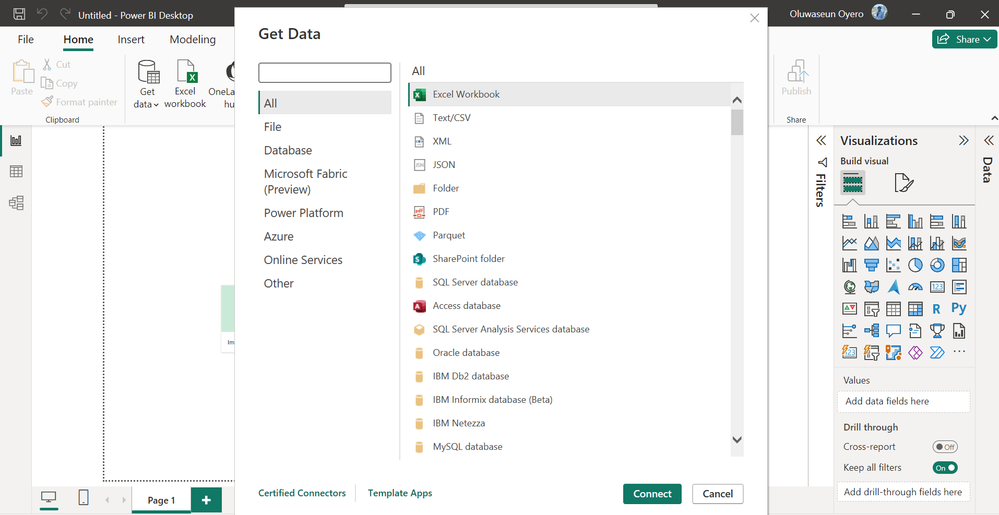Open more visuals ellipsis
999x515 pixels.
959,352
